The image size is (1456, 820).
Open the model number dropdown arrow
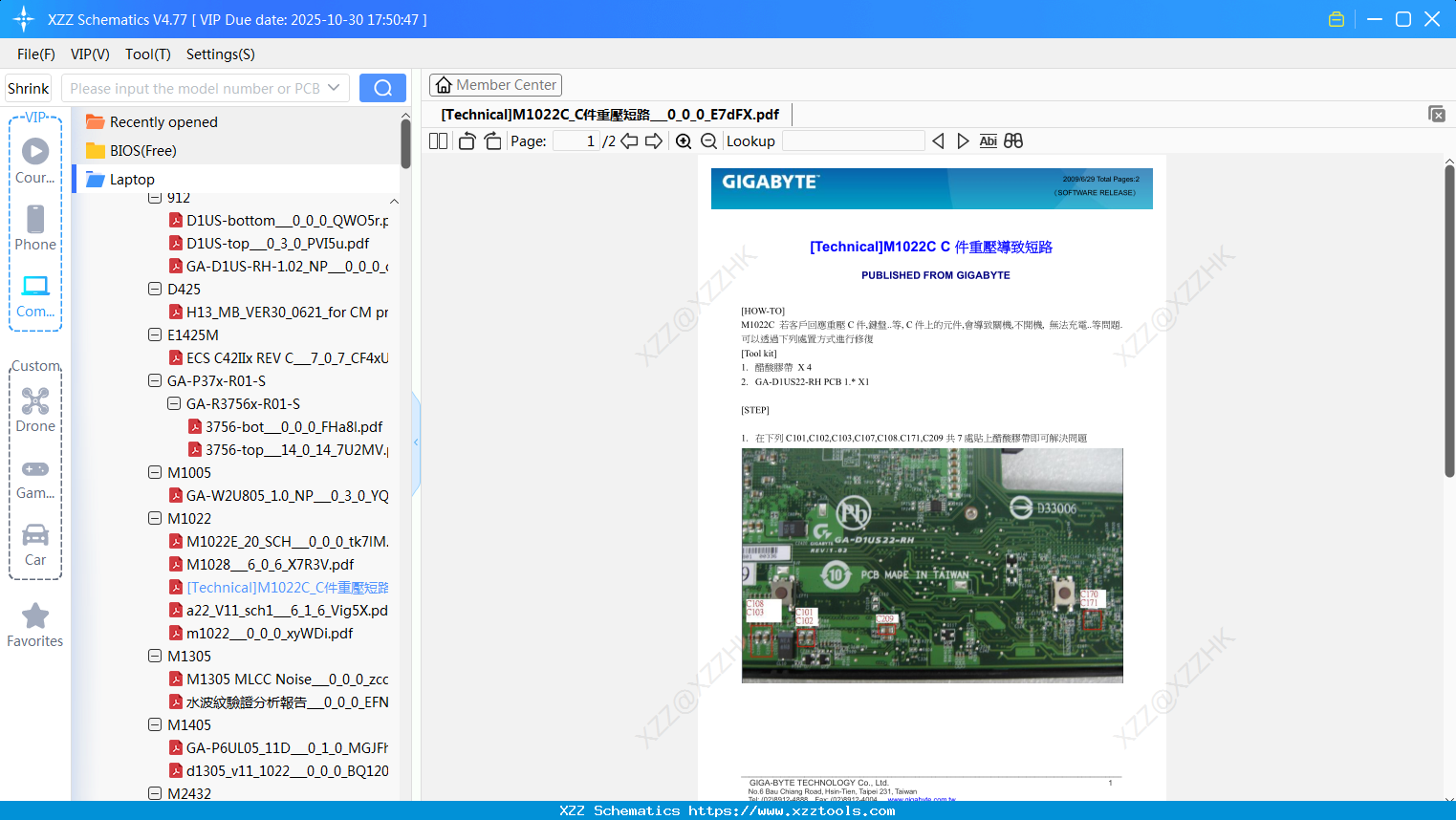334,88
